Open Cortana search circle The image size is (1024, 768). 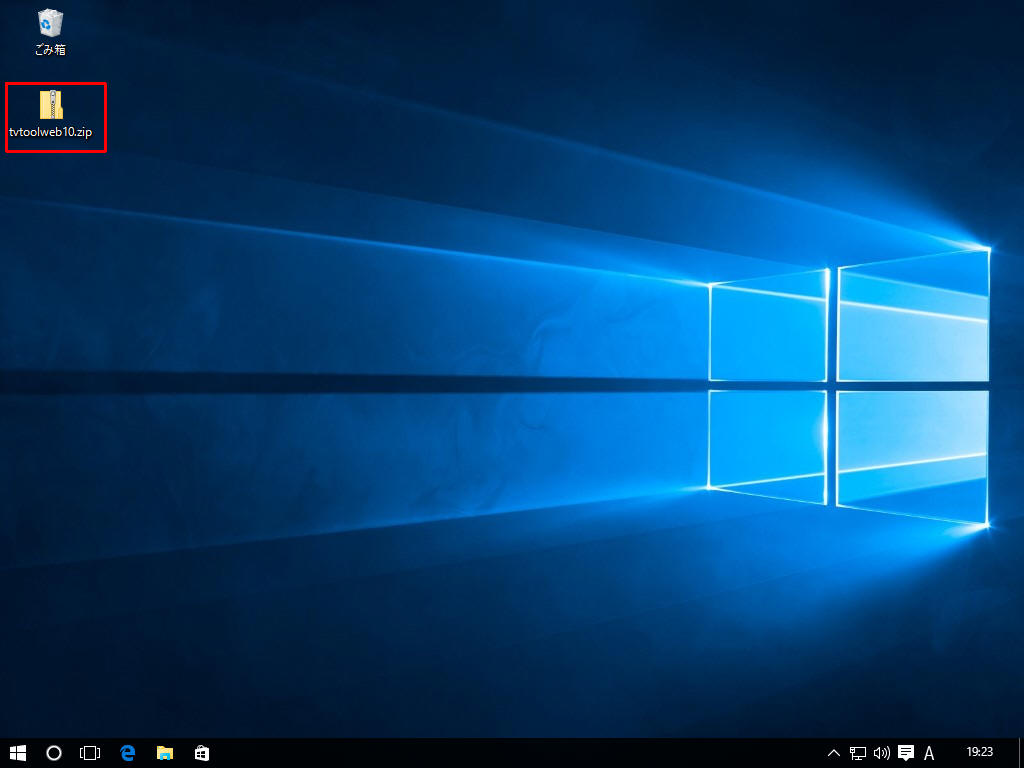tap(54, 753)
